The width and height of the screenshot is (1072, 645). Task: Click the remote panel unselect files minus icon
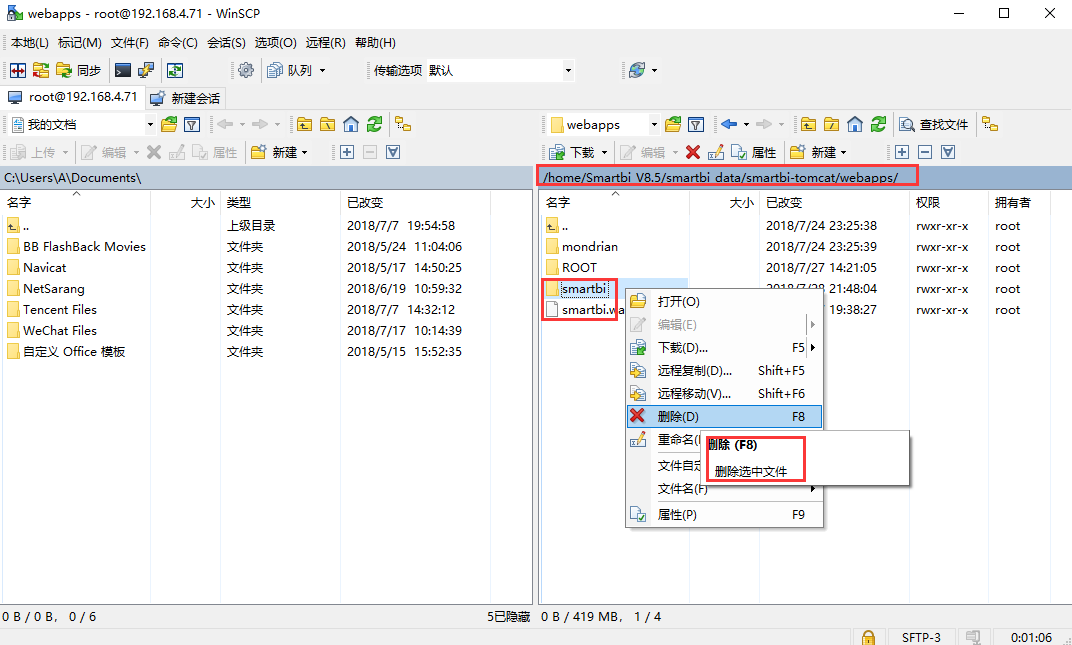(x=925, y=152)
